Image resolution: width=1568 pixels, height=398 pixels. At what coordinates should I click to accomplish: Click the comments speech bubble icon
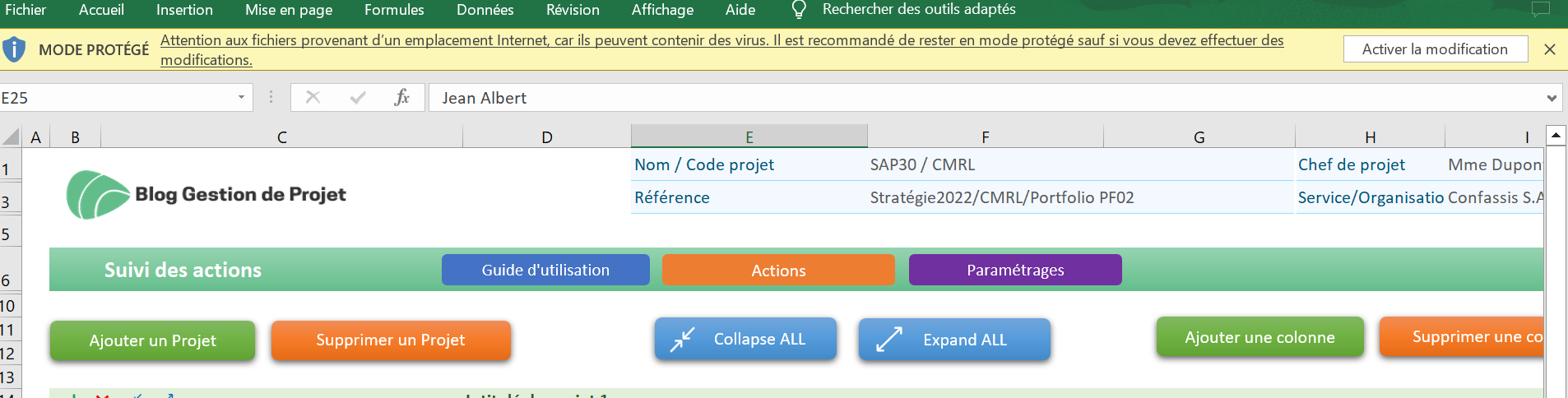point(1540,9)
